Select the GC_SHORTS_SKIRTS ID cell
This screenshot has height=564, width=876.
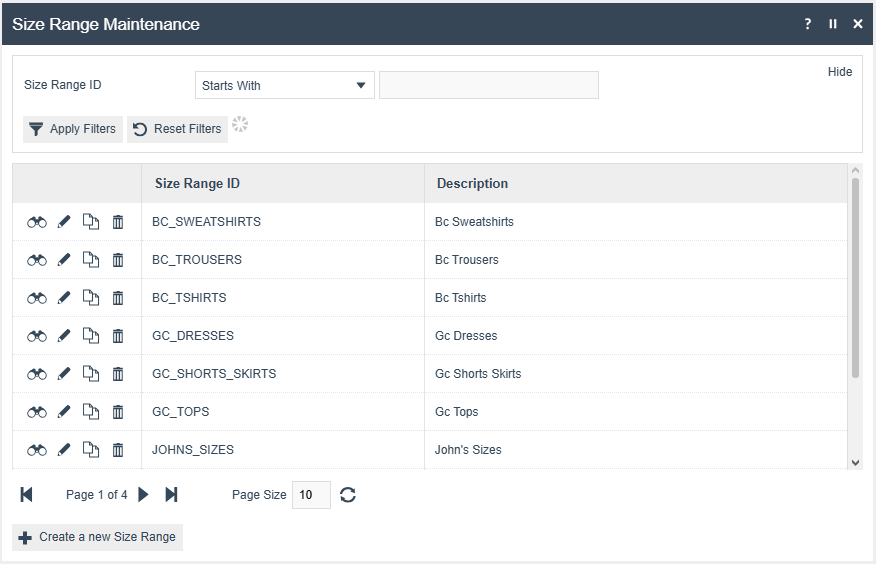click(x=283, y=374)
